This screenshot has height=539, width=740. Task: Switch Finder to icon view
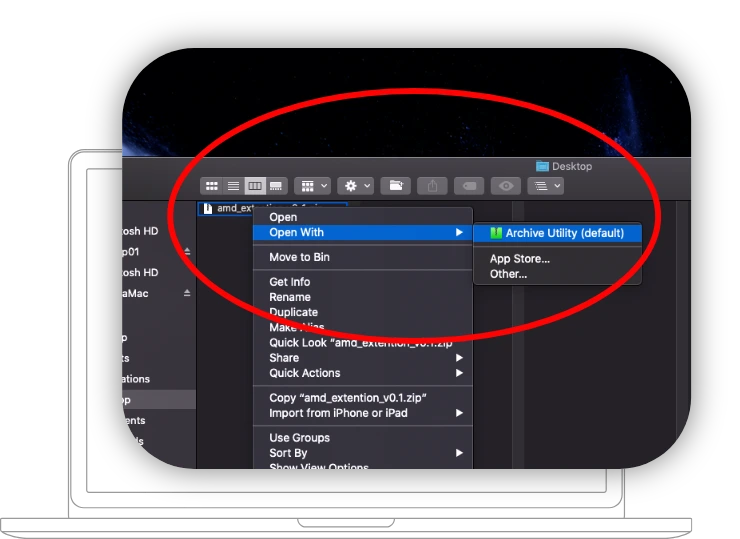212,186
